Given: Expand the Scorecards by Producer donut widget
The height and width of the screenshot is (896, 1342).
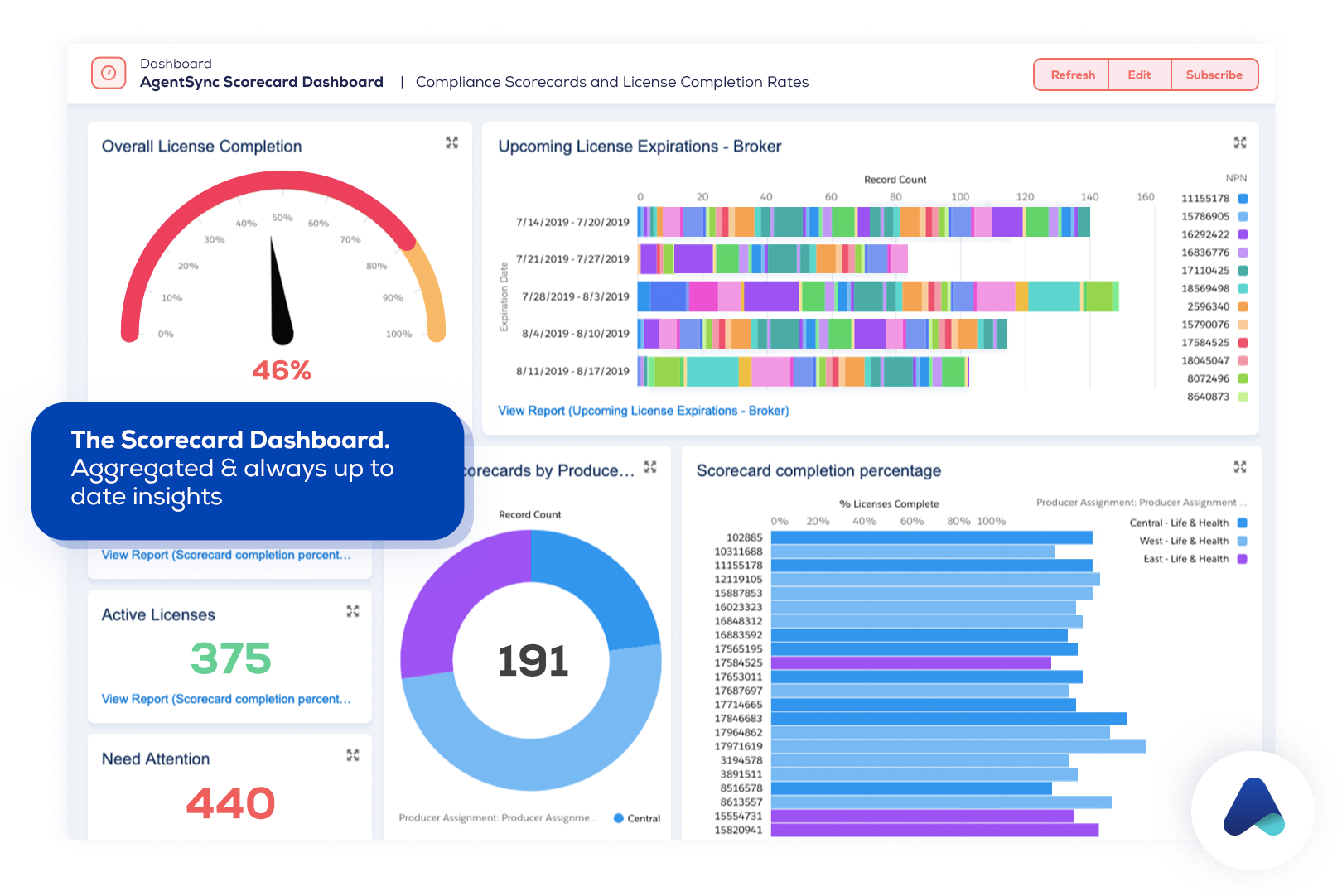Looking at the screenshot, I should coord(651,467).
